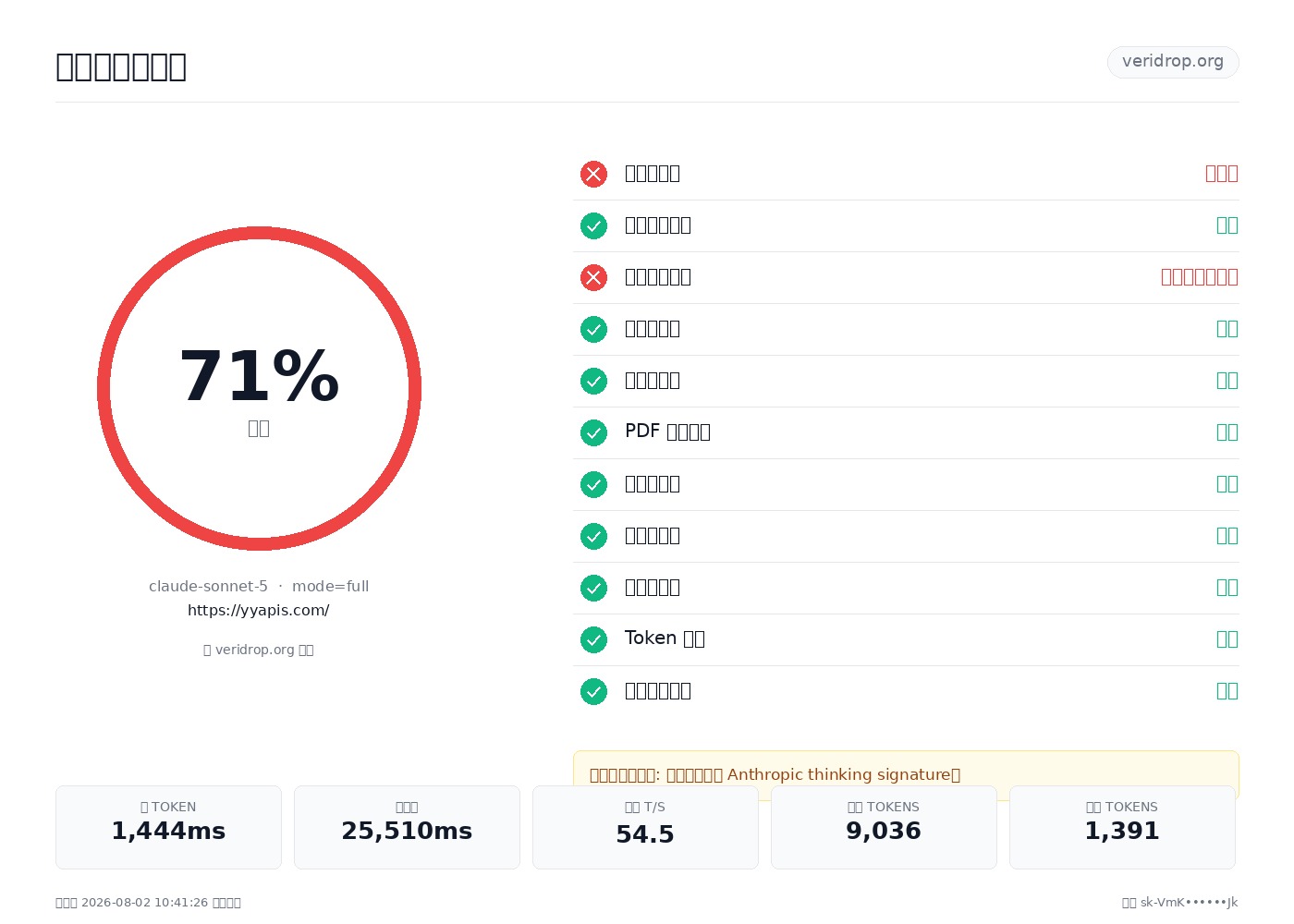Select the 1,391 TOKENS stat card
Viewport: 1294px width, 924px height.
(x=1122, y=827)
